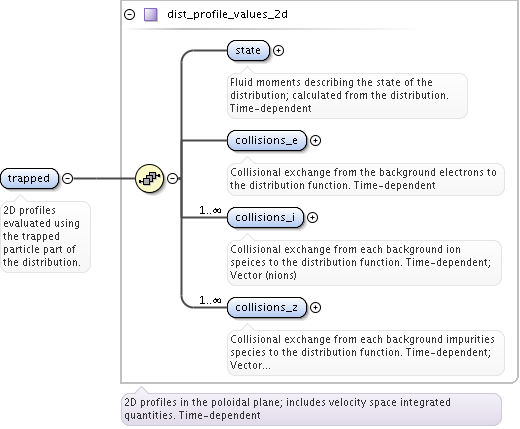Image resolution: width=520 pixels, height=429 pixels.
Task: Expand the collisions_e node
Action: click(315, 140)
